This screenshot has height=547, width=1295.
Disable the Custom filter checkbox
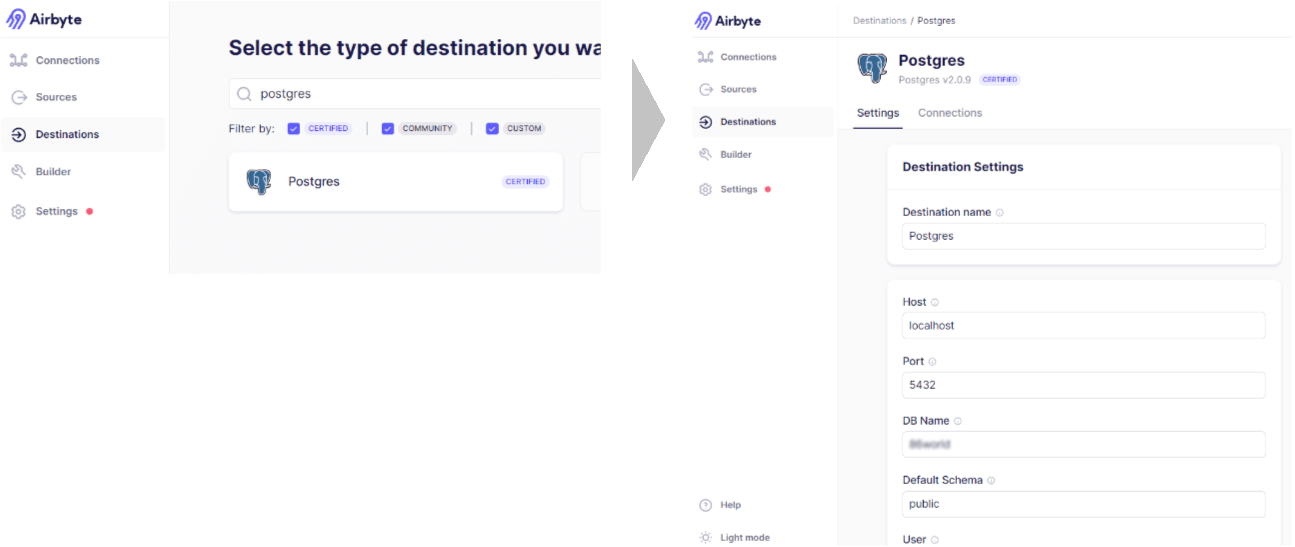pos(492,129)
